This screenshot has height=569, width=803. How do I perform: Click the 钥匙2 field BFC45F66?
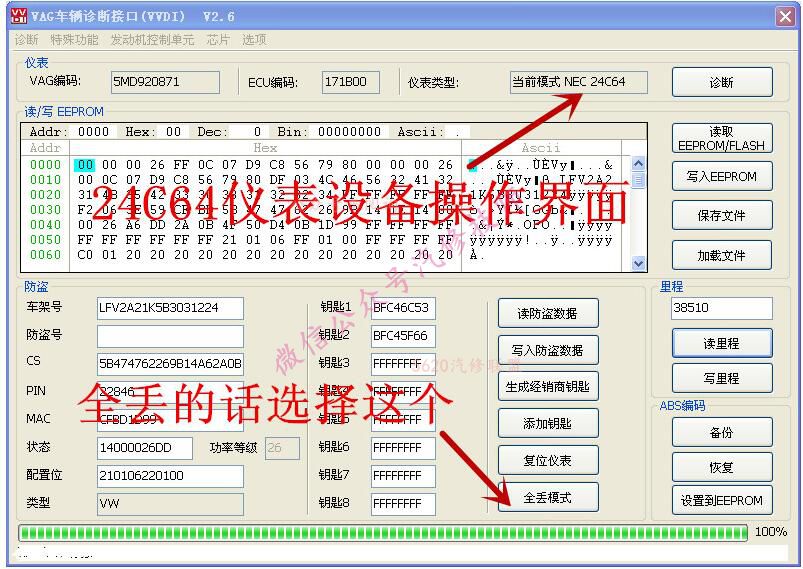click(404, 336)
